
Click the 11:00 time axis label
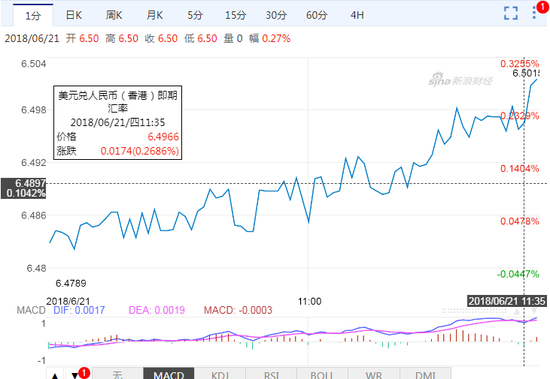point(309,301)
